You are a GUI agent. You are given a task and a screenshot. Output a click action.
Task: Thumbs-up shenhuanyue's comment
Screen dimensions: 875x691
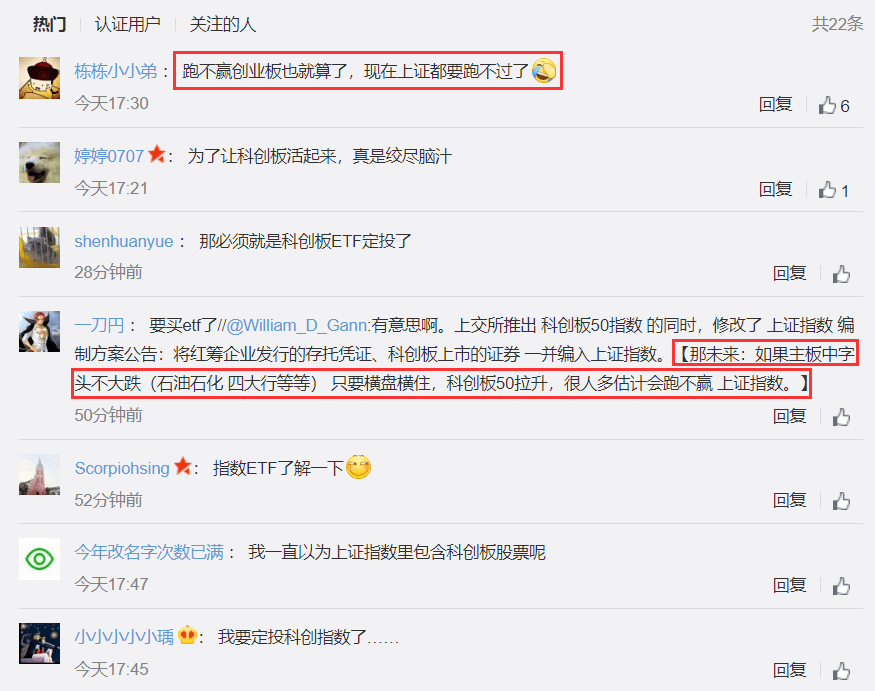coord(842,274)
